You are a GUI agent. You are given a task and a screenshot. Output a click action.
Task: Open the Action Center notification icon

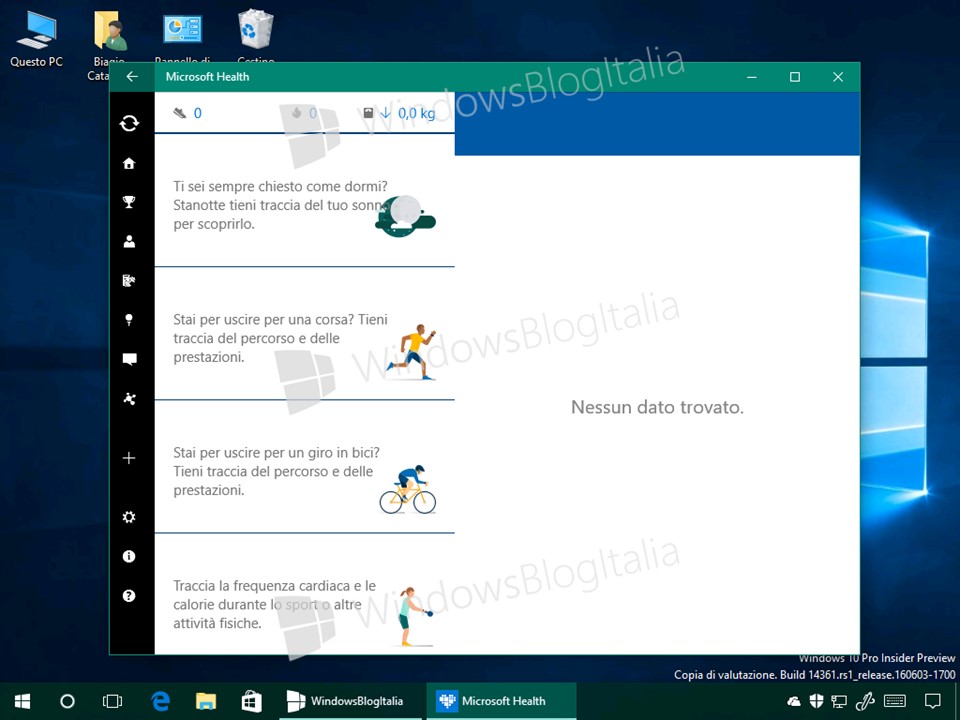(x=932, y=701)
